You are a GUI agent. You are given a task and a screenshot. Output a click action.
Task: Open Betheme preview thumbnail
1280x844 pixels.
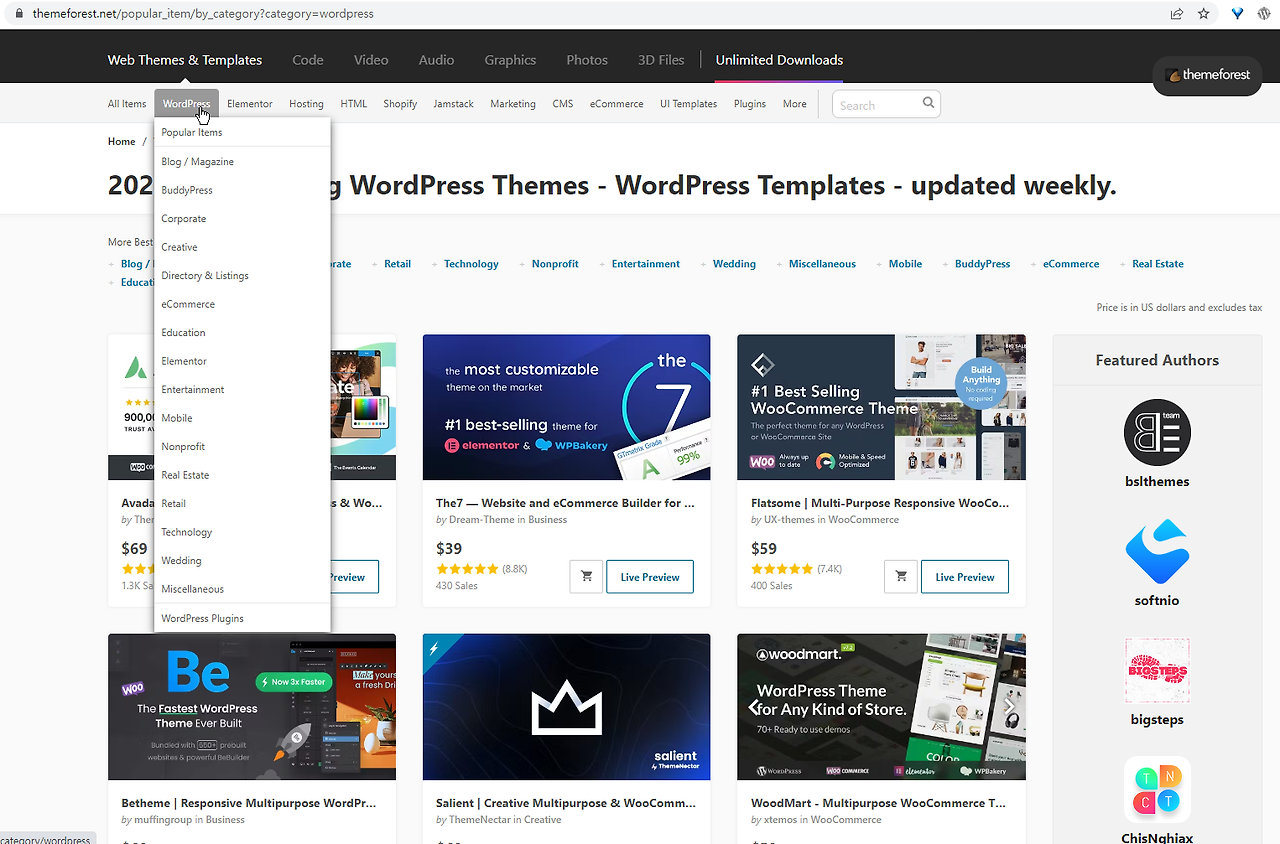252,707
